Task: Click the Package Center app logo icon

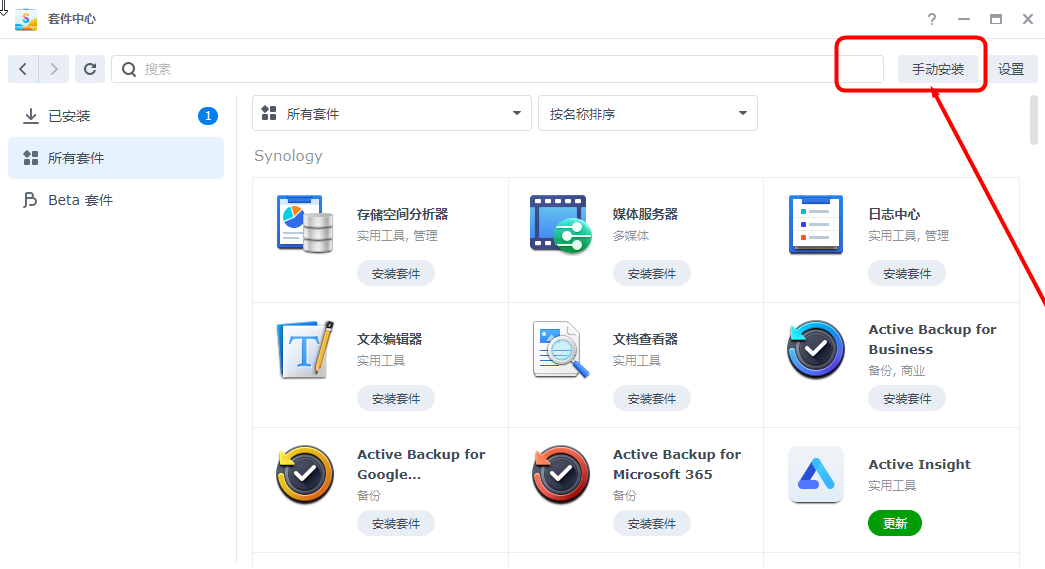Action: coord(26,19)
